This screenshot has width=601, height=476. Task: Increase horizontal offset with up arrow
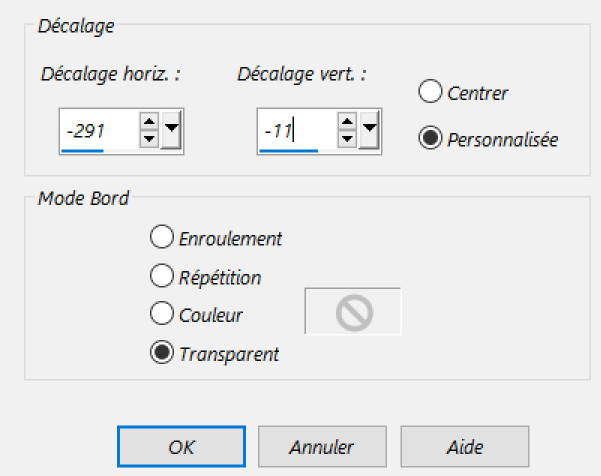coord(149,123)
